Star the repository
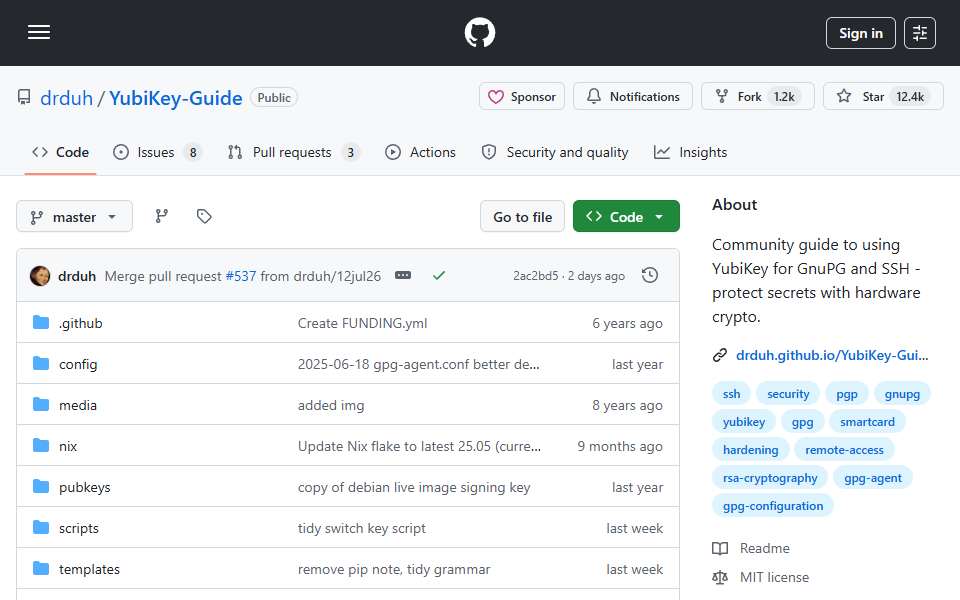 point(883,97)
